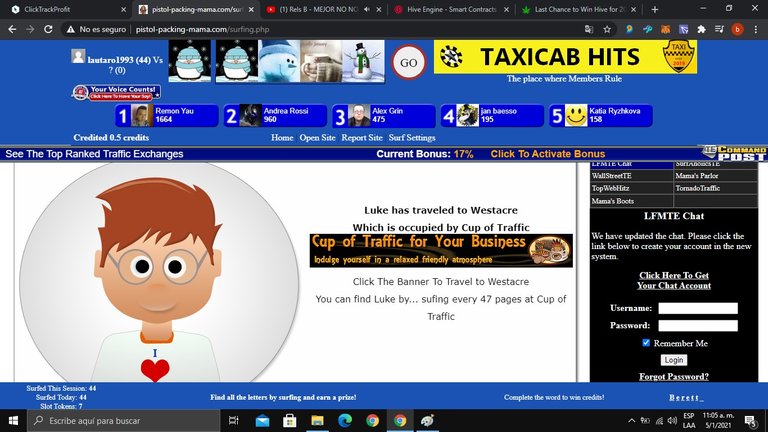This screenshot has width=768, height=432.
Task: Go back to the previous page
Action: pyautogui.click(x=12, y=29)
